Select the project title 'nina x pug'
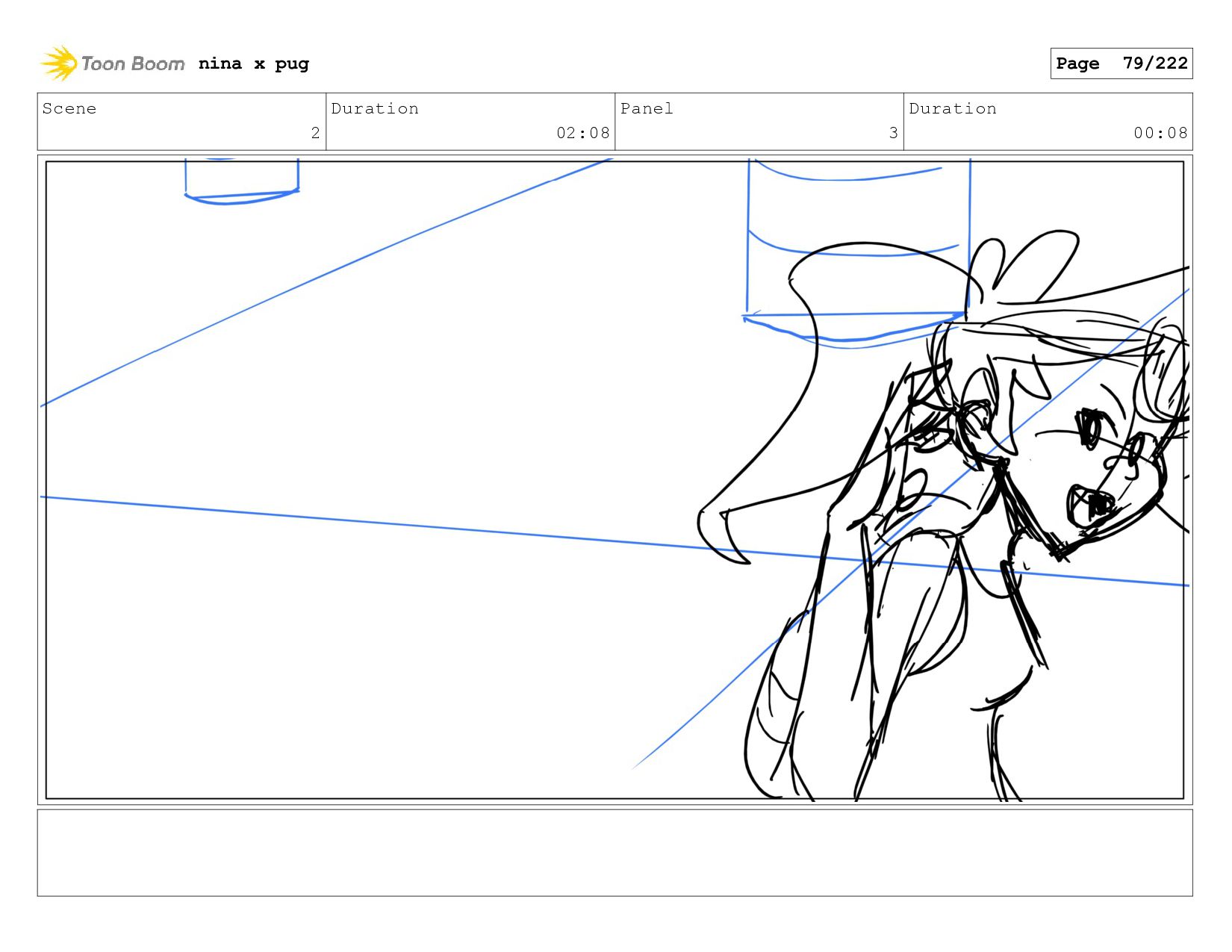 (254, 63)
